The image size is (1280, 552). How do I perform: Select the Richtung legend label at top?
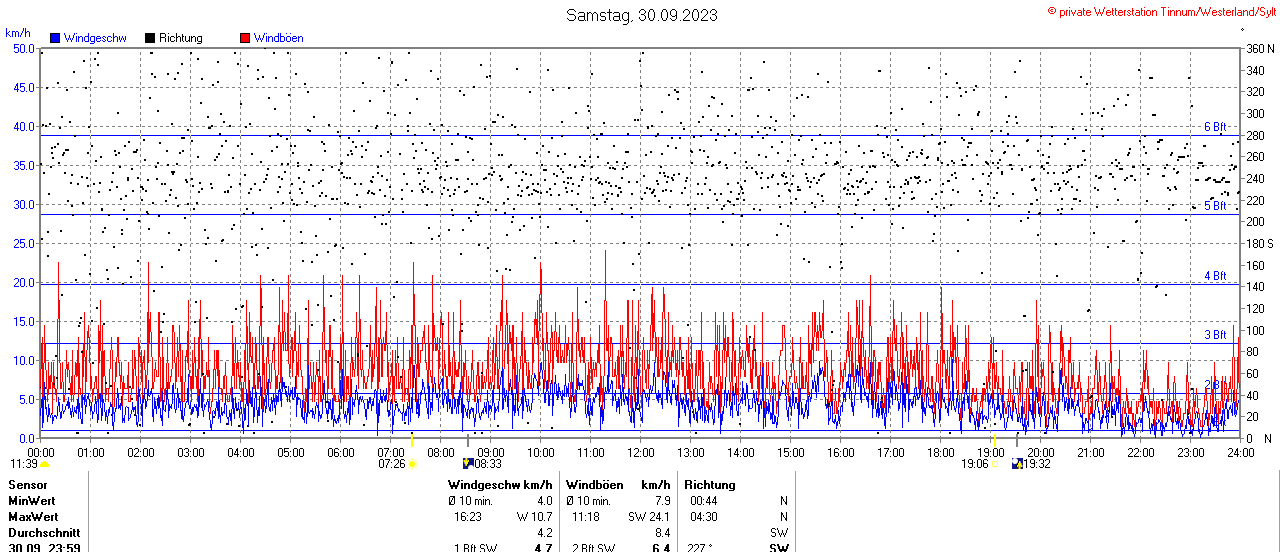(181, 38)
